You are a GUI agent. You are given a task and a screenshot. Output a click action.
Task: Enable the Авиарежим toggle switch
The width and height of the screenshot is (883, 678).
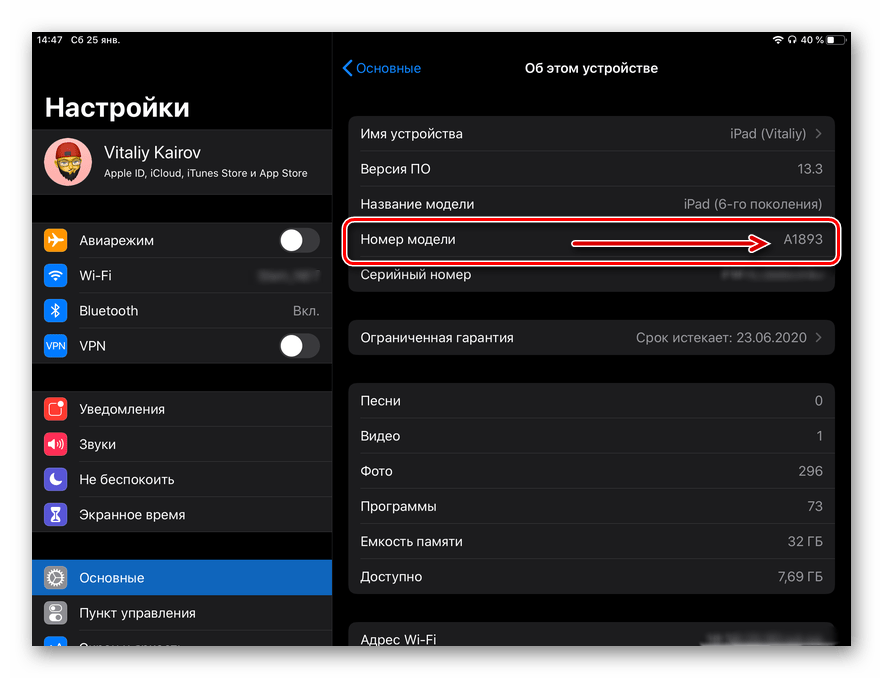tap(299, 241)
